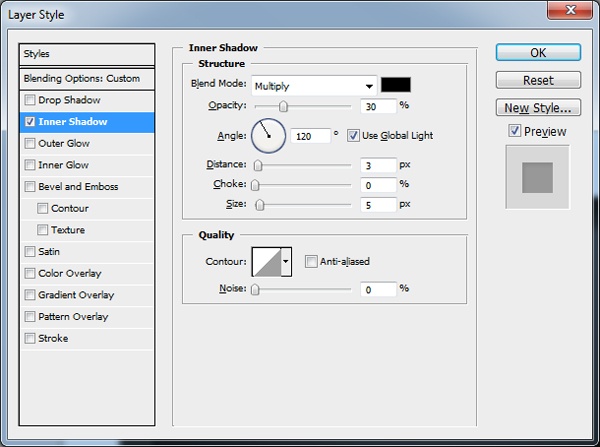Click the angle dial wheel
This screenshot has height=447, width=600.
(268, 134)
